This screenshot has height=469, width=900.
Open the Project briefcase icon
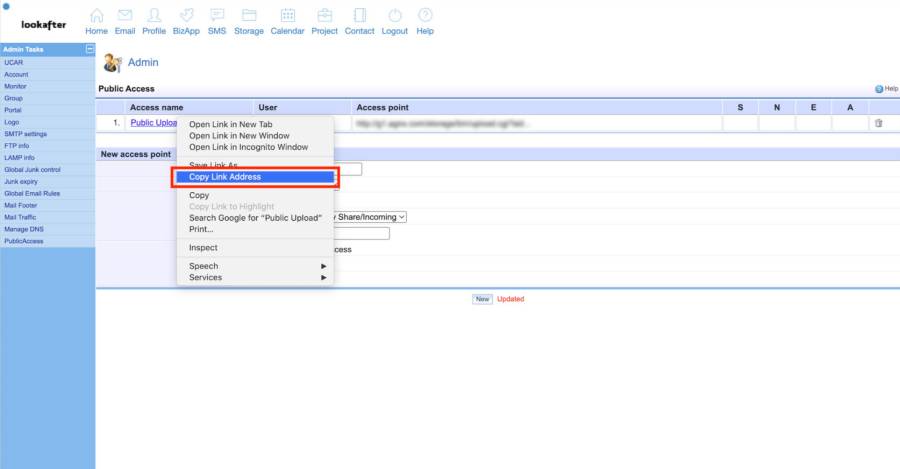tap(324, 16)
